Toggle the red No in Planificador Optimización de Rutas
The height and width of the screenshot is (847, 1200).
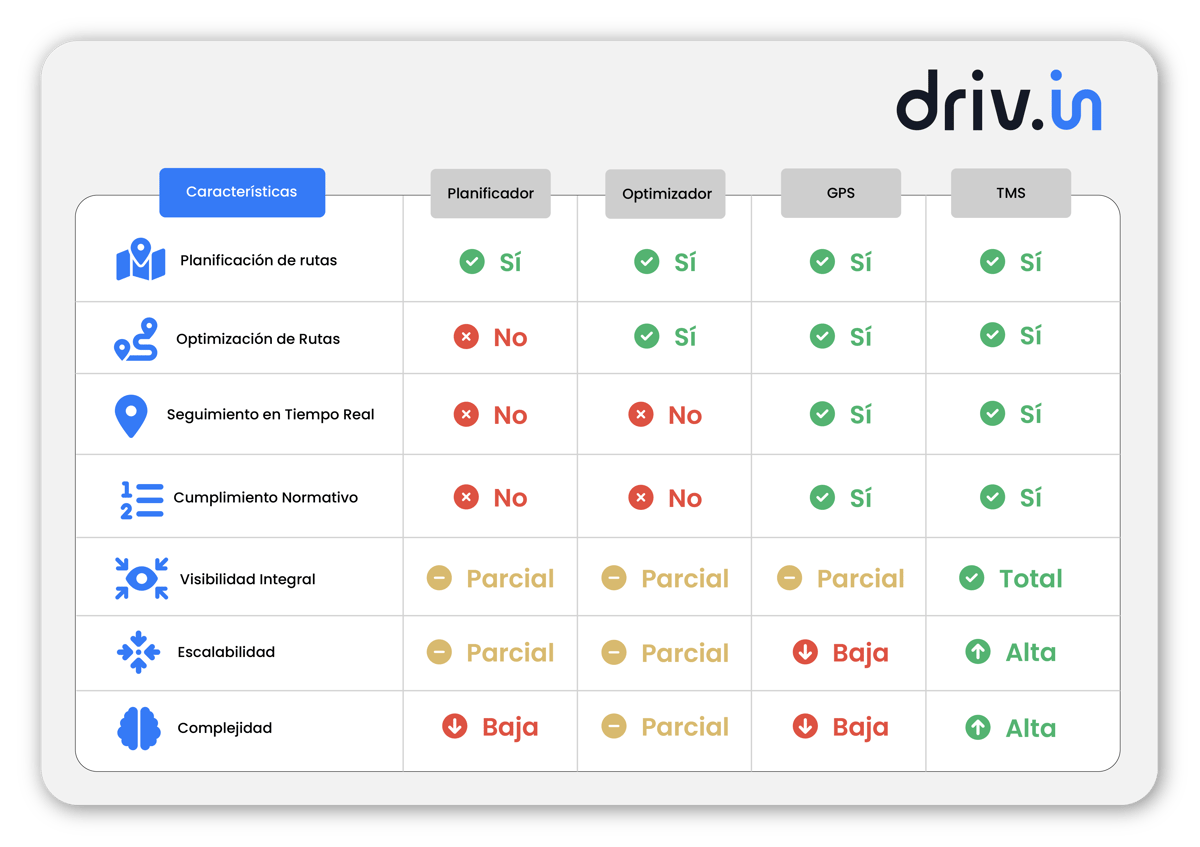[x=490, y=337]
